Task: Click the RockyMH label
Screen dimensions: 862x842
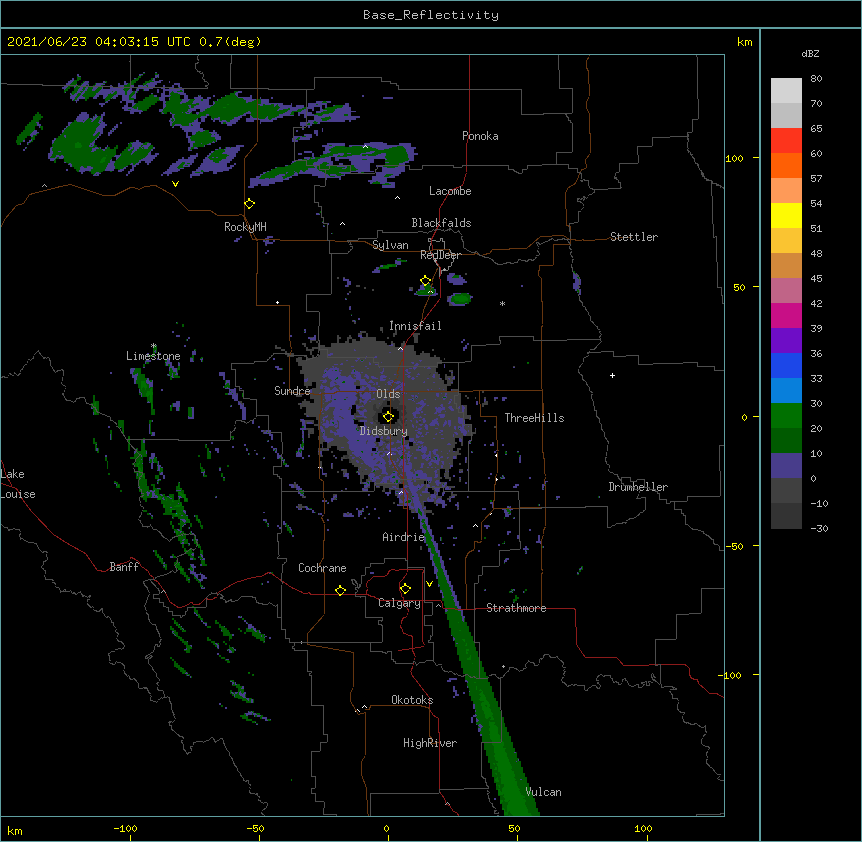Action: point(245,226)
